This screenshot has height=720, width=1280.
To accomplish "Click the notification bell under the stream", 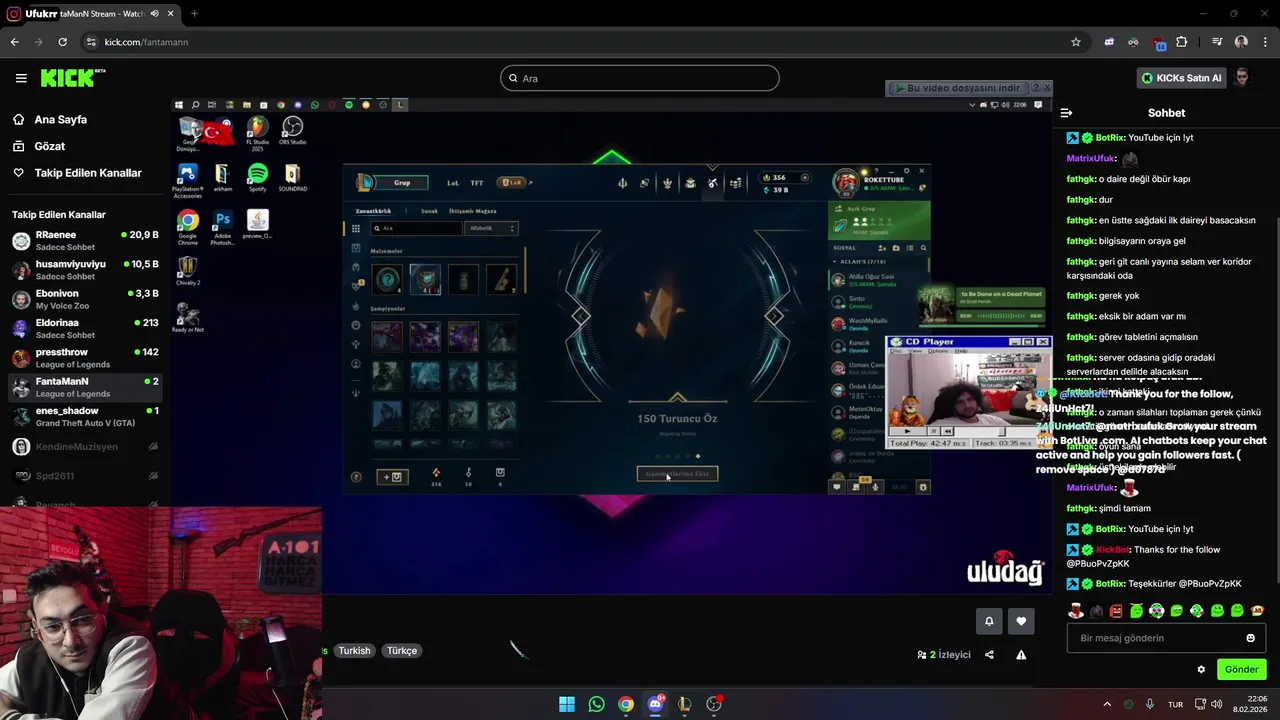I will [x=989, y=621].
